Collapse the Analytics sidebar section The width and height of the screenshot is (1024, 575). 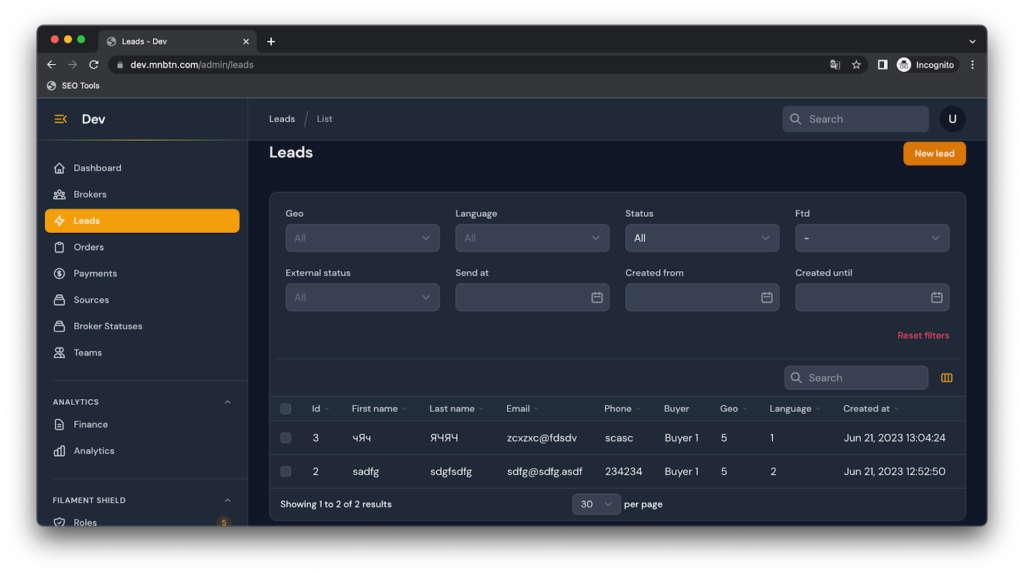pyautogui.click(x=227, y=402)
